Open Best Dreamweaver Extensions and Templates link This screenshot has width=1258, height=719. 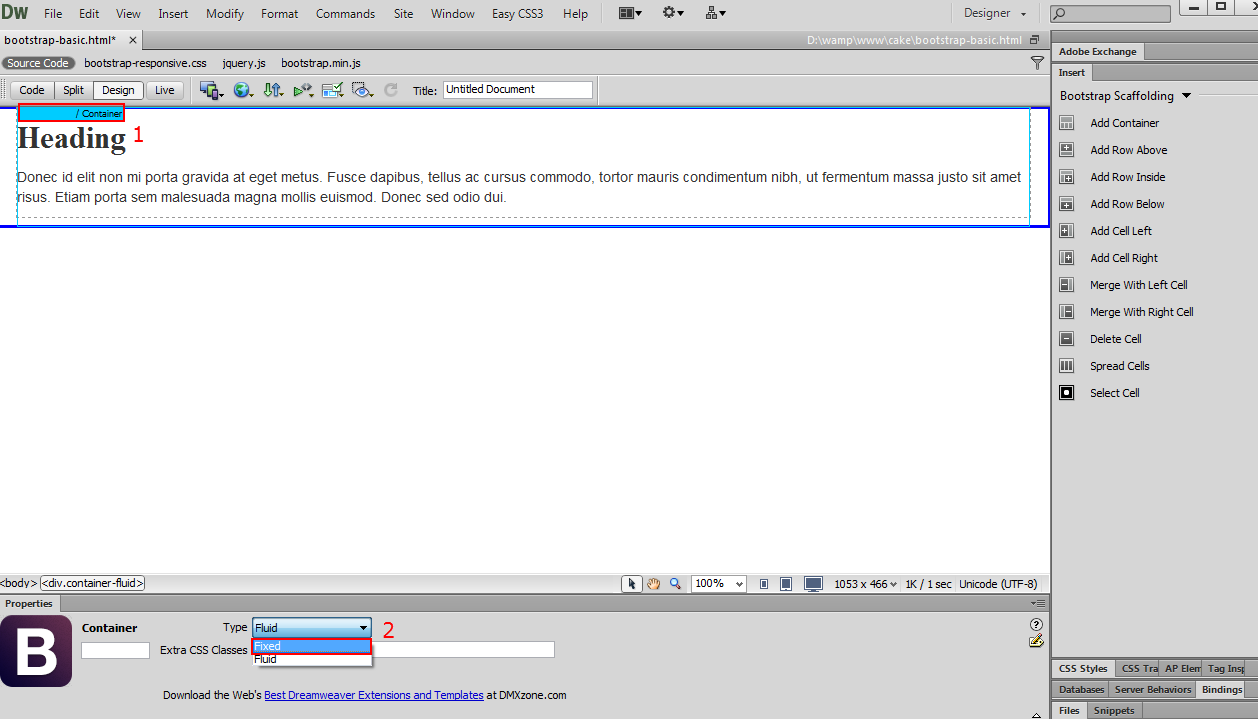[x=373, y=695]
